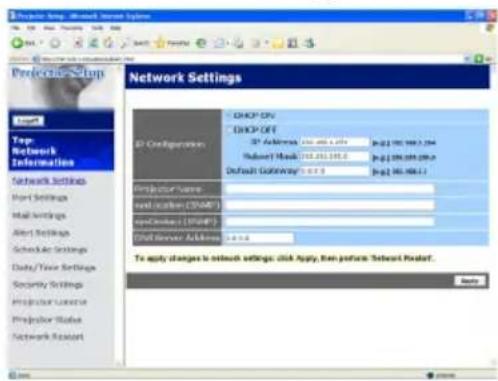
Task: Click into the Subnet Mask field
Action: coord(334,156)
